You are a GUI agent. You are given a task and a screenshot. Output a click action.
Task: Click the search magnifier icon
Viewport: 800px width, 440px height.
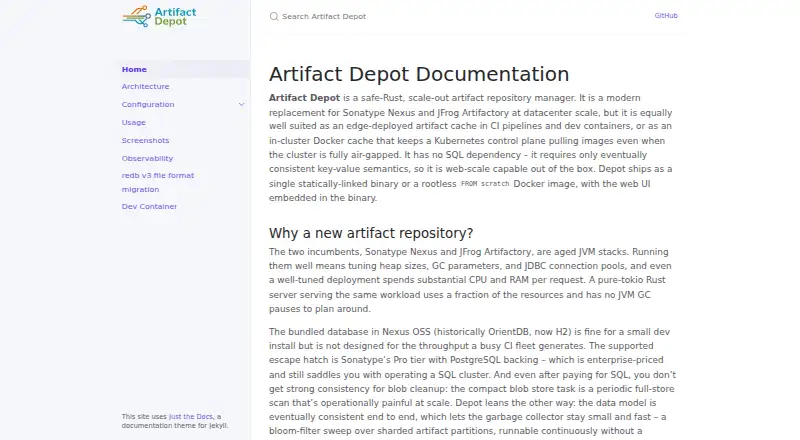[274, 16]
